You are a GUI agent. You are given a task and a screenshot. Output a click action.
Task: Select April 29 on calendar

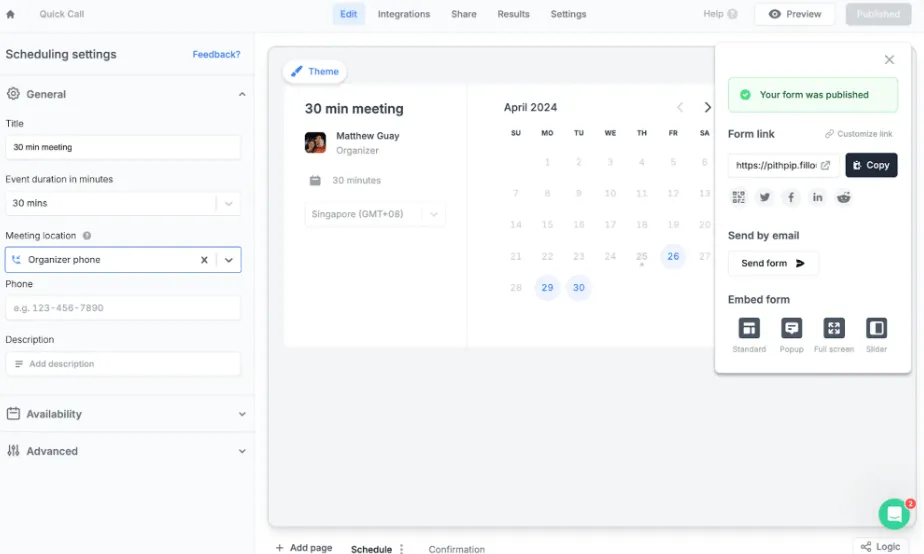pyautogui.click(x=547, y=288)
